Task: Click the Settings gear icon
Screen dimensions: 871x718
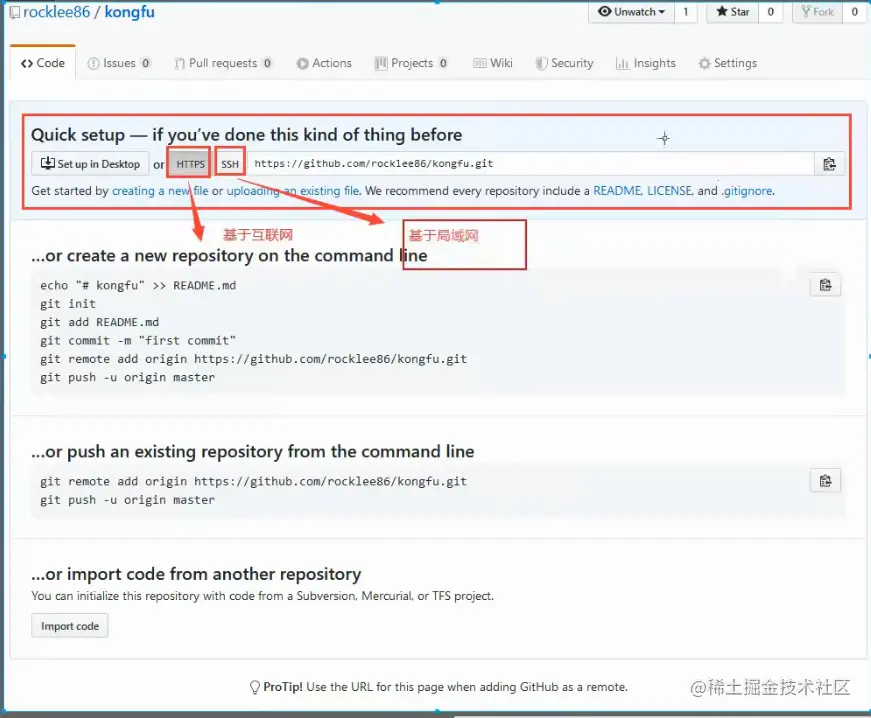Action: click(702, 62)
